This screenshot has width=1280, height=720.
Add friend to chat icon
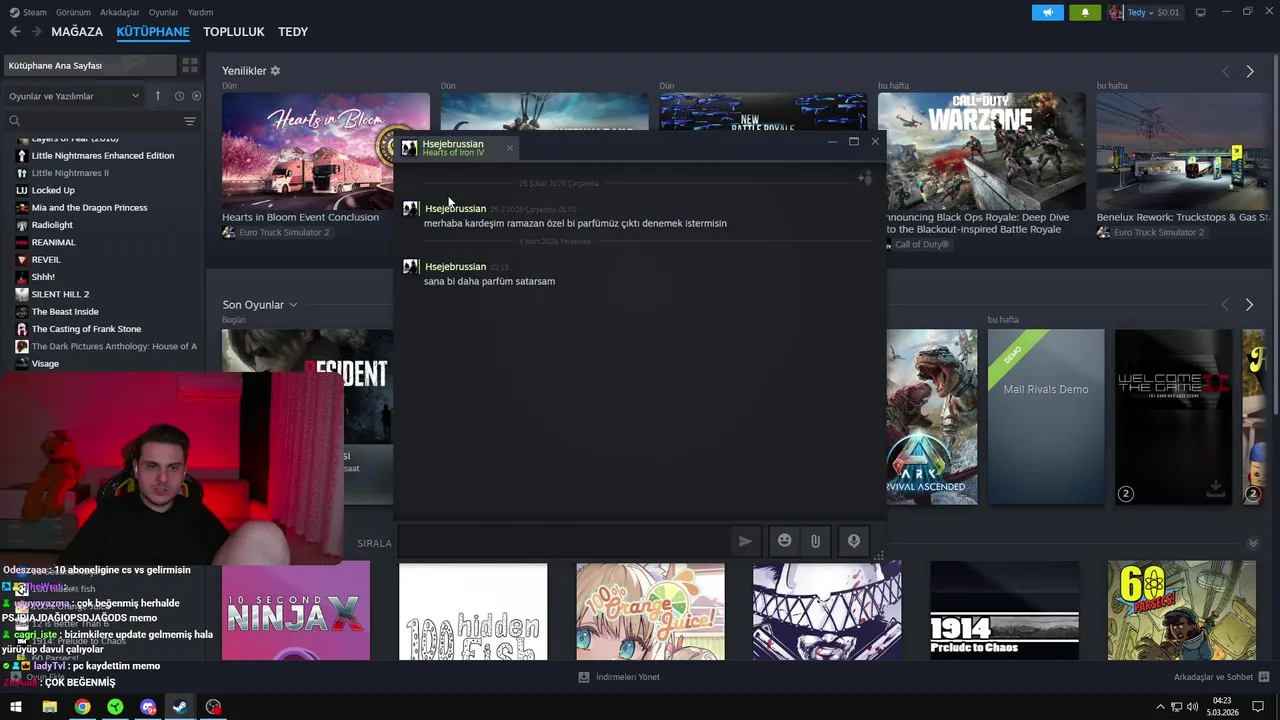(865, 179)
